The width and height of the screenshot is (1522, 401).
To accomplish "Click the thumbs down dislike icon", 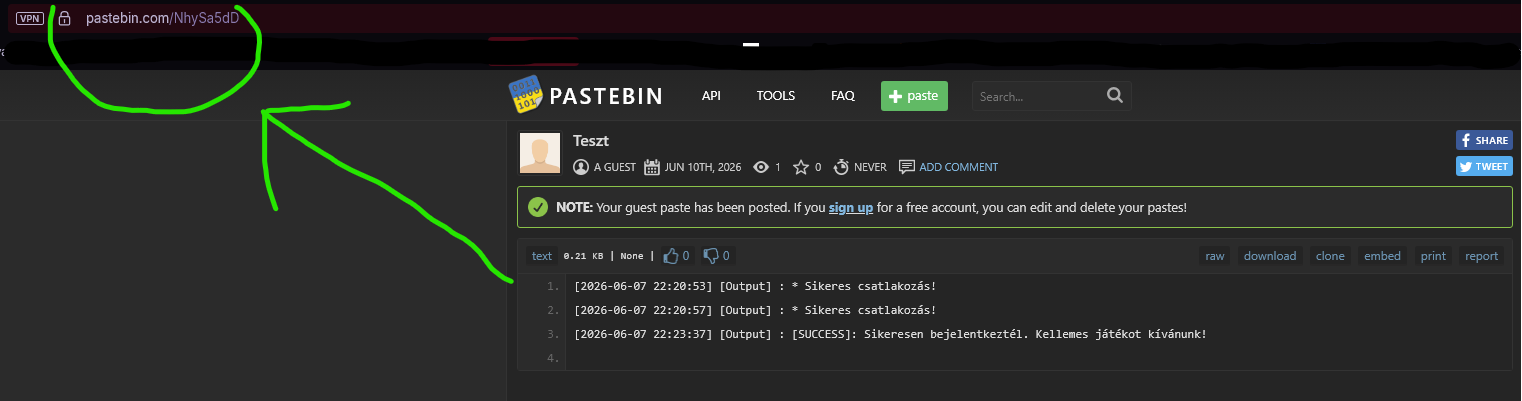I will (711, 256).
